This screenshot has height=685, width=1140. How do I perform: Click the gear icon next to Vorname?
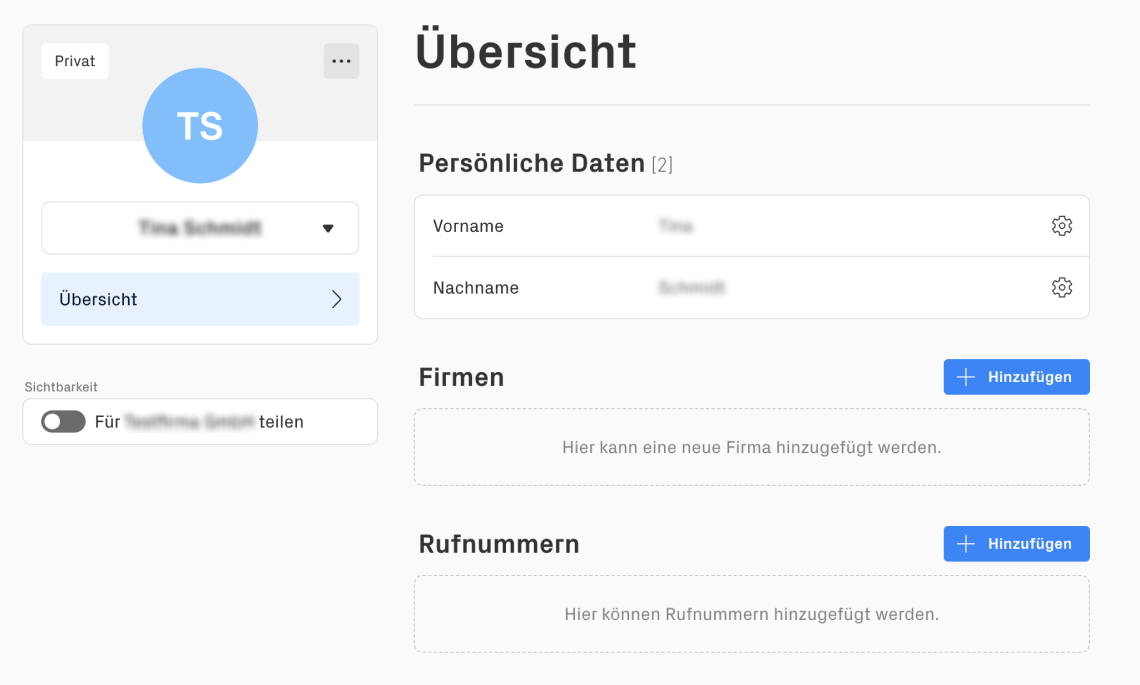(x=1061, y=226)
